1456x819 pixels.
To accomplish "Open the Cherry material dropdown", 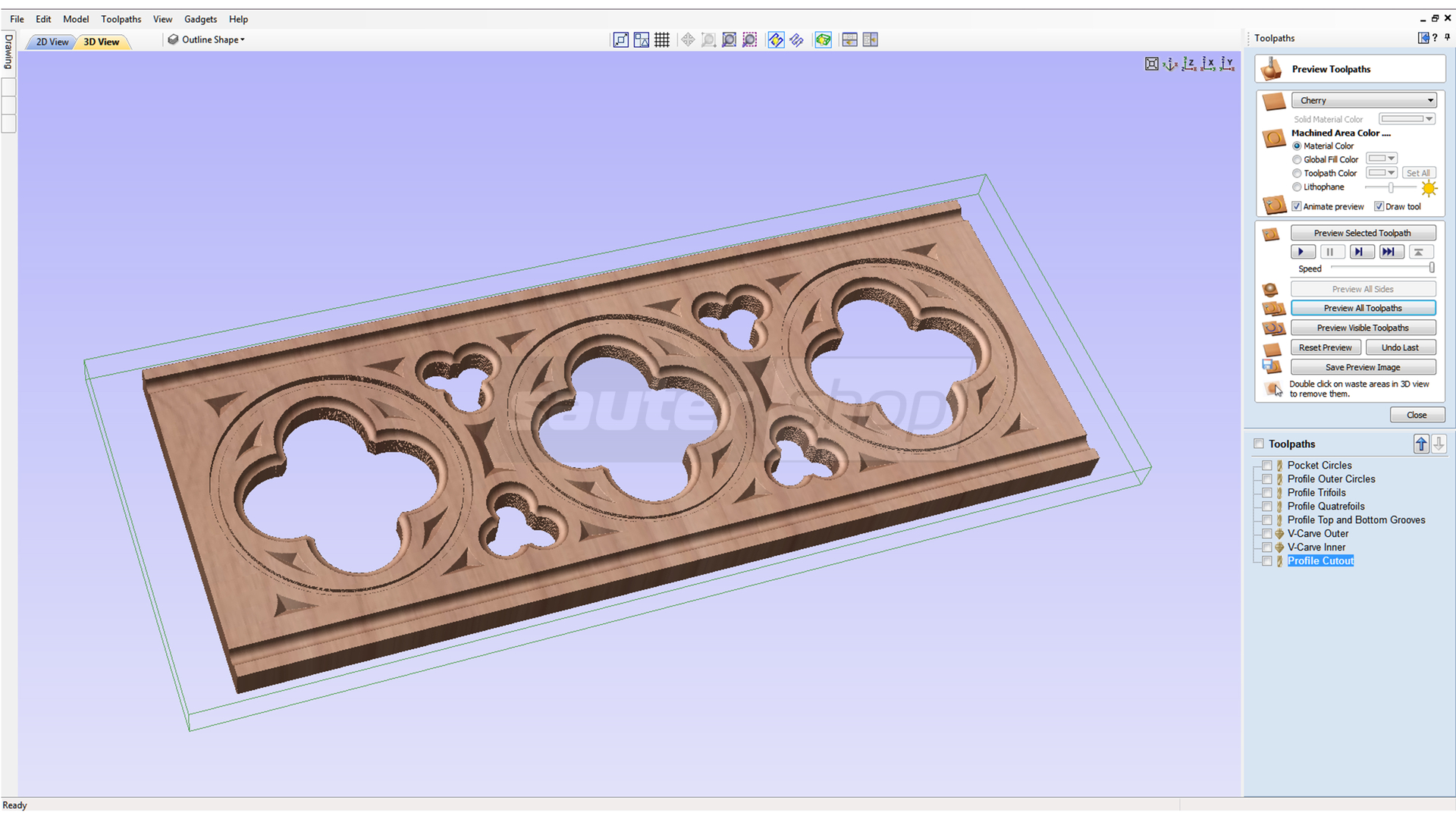I will point(1429,99).
